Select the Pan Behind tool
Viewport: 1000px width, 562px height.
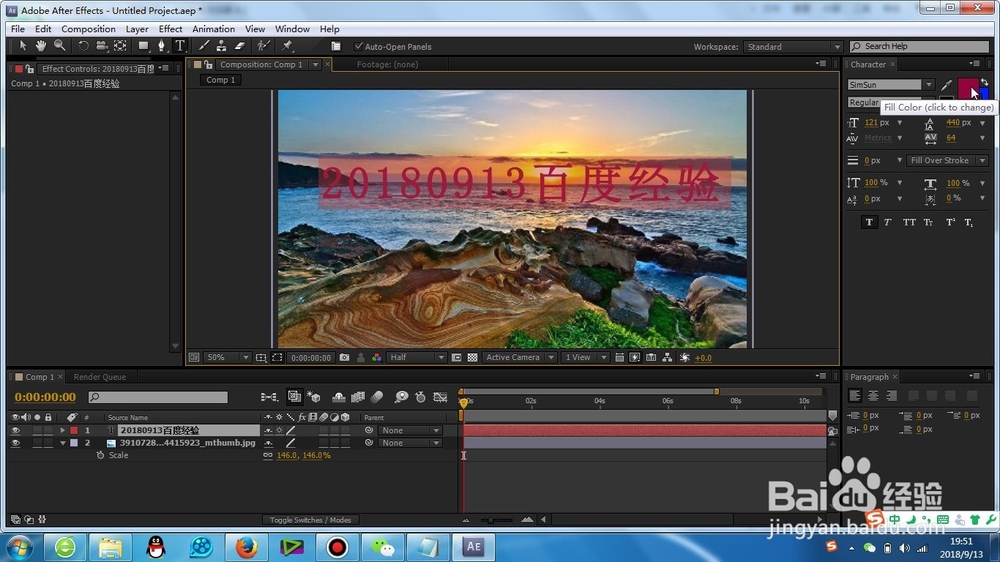120,46
